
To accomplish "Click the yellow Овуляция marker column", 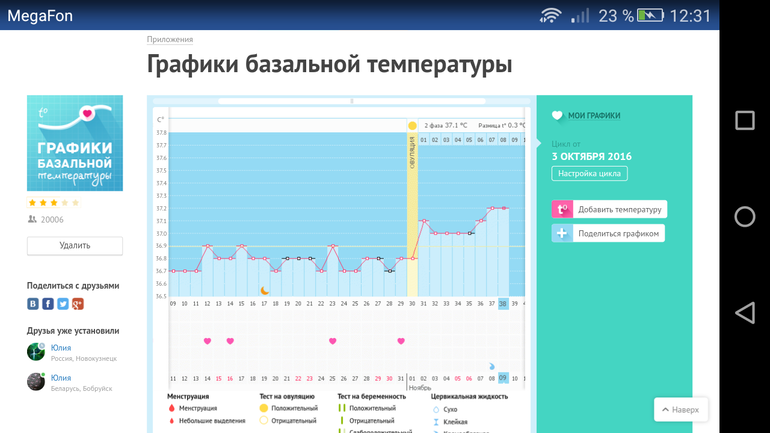I will [x=412, y=210].
